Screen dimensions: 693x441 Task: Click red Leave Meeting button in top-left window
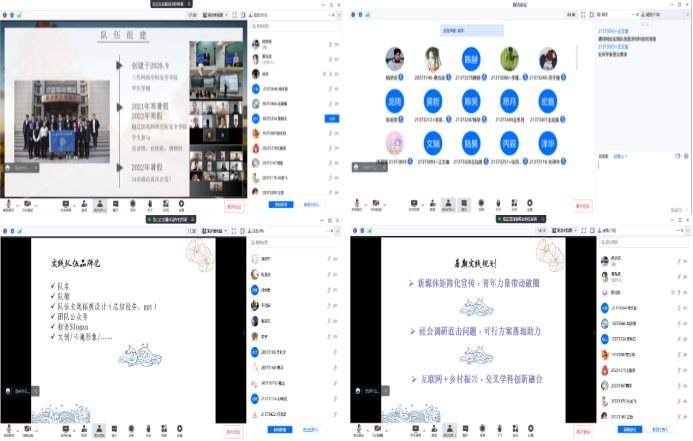click(233, 204)
